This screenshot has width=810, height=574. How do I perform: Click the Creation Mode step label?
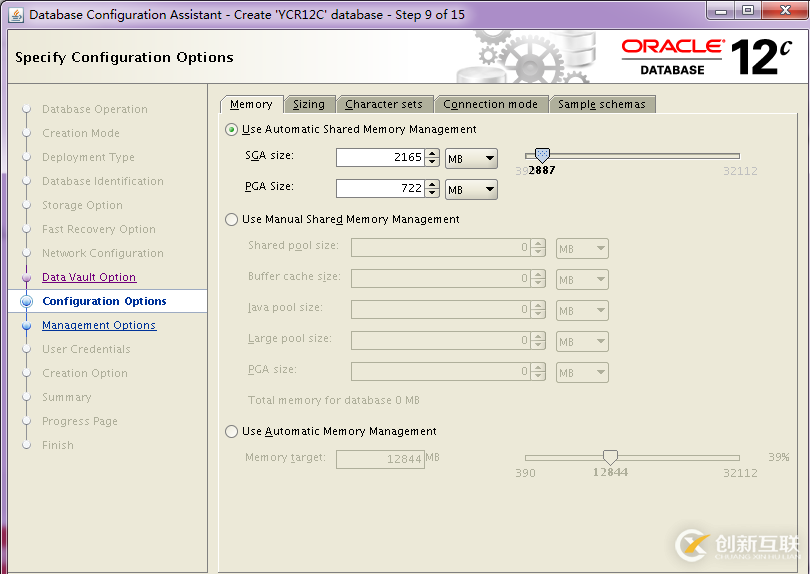point(81,133)
